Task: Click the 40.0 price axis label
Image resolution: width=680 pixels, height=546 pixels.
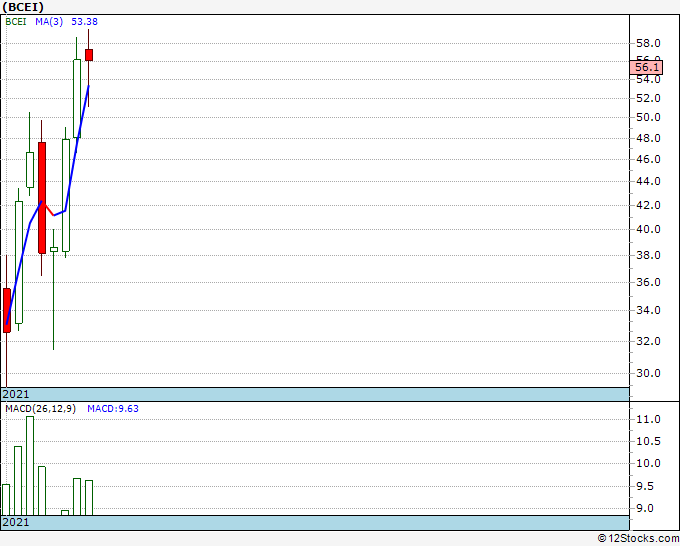Action: (648, 229)
